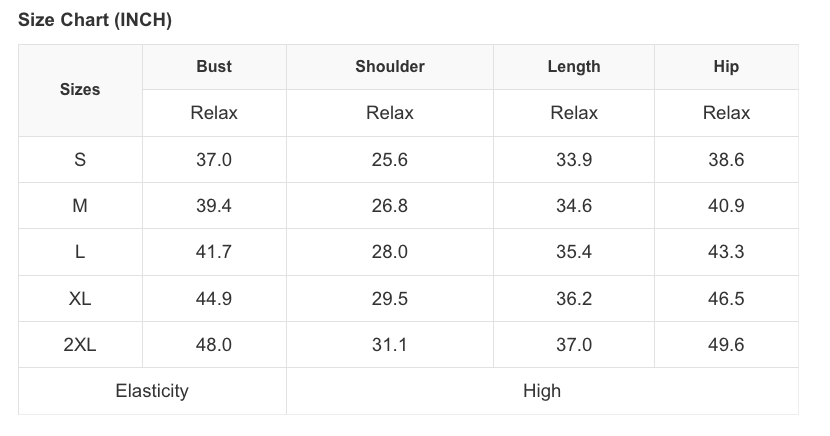
Task: Click the Elasticity label cell
Action: pyautogui.click(x=152, y=391)
